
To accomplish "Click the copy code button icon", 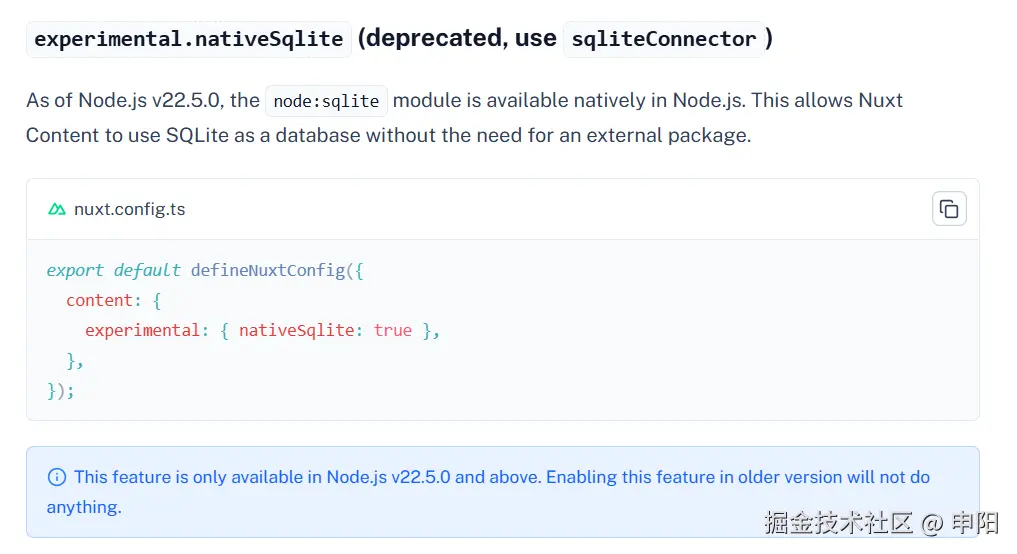I will point(949,209).
